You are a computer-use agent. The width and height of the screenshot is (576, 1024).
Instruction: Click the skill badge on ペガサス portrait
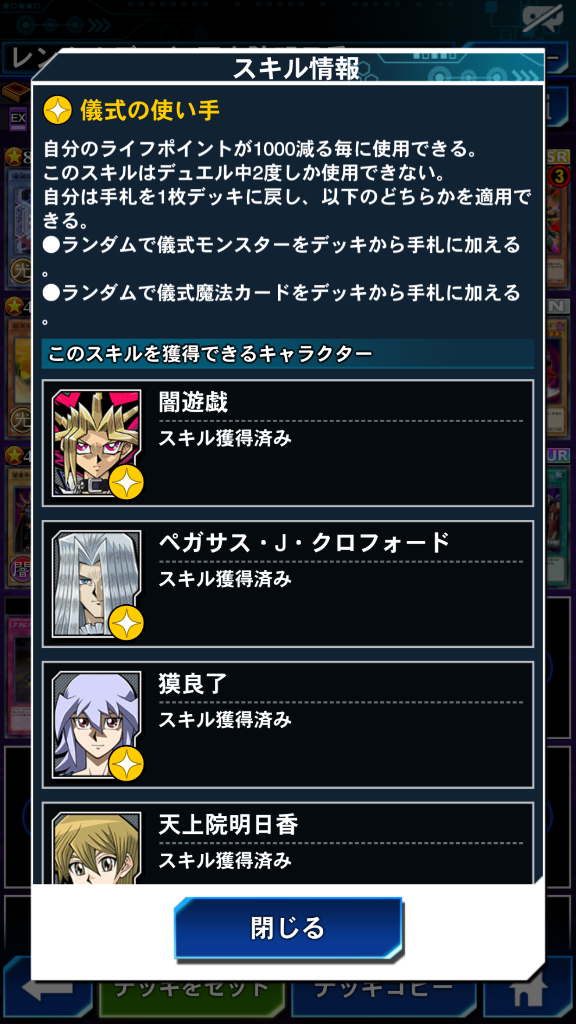126,623
